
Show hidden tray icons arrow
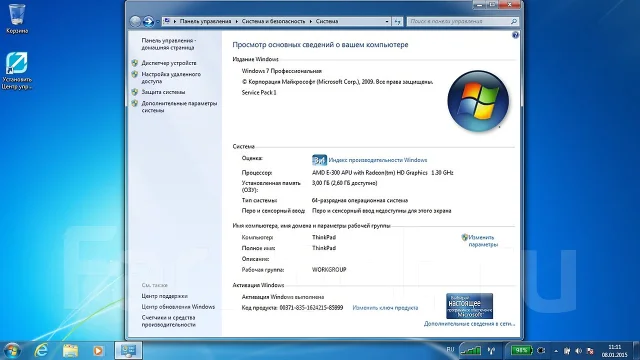tap(556, 351)
